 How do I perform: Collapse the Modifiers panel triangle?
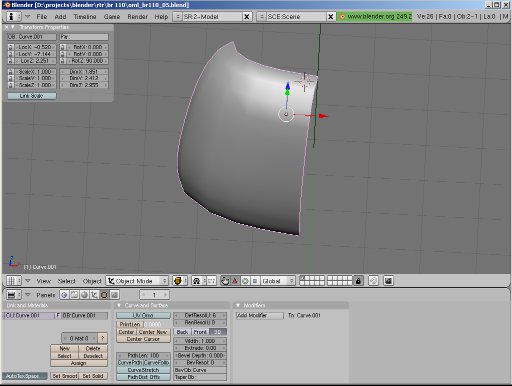[238, 305]
